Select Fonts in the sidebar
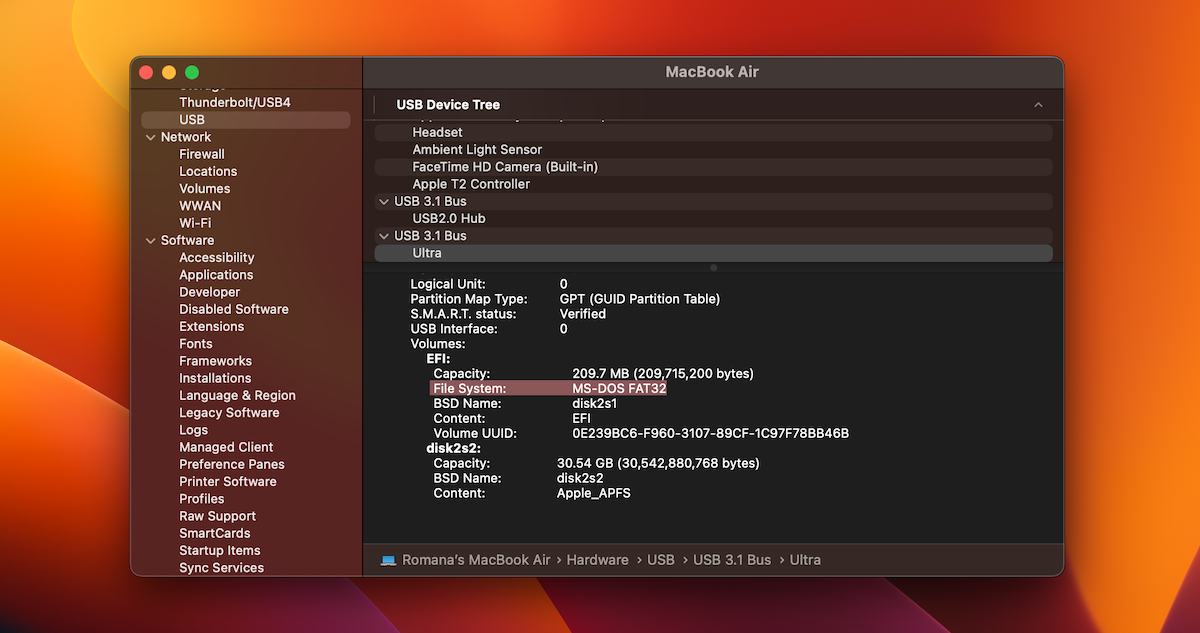Viewport: 1200px width, 633px height. [196, 344]
